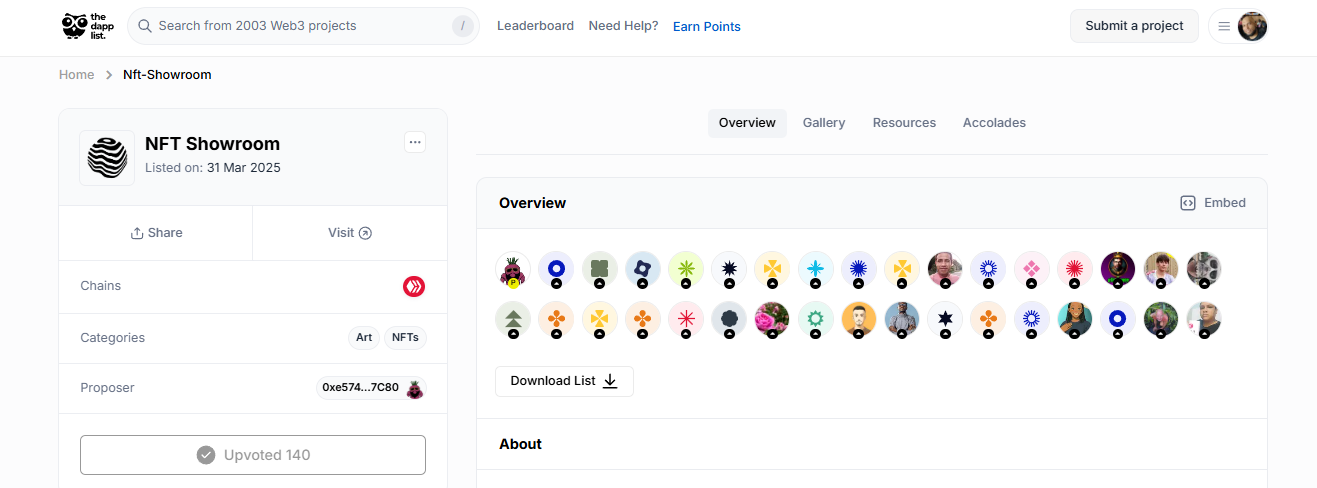The width and height of the screenshot is (1317, 488).
Task: Open the red sunburst avatar
Action: 1075,269
